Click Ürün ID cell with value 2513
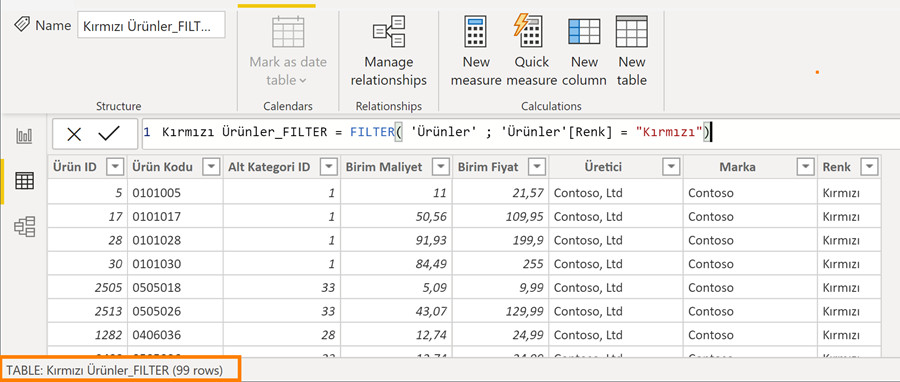Screen dimensions: 900x382 (x=88, y=311)
